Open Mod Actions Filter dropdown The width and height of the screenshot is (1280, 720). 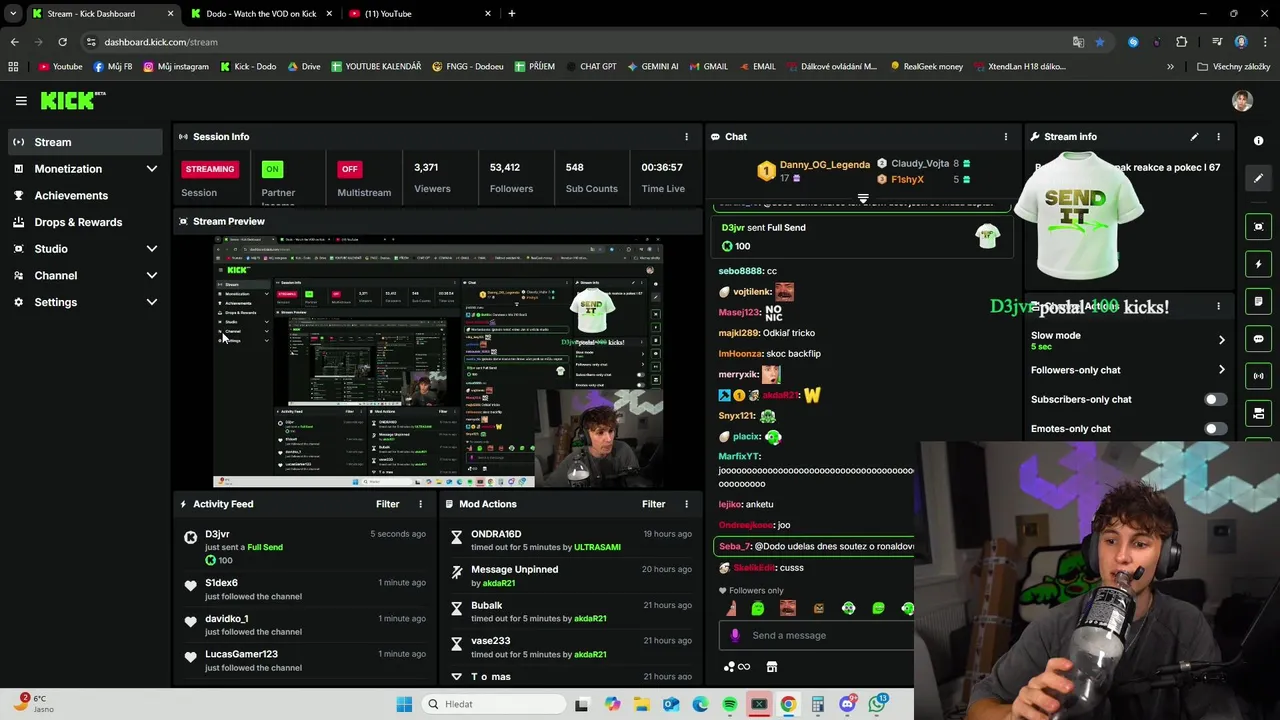[653, 505]
